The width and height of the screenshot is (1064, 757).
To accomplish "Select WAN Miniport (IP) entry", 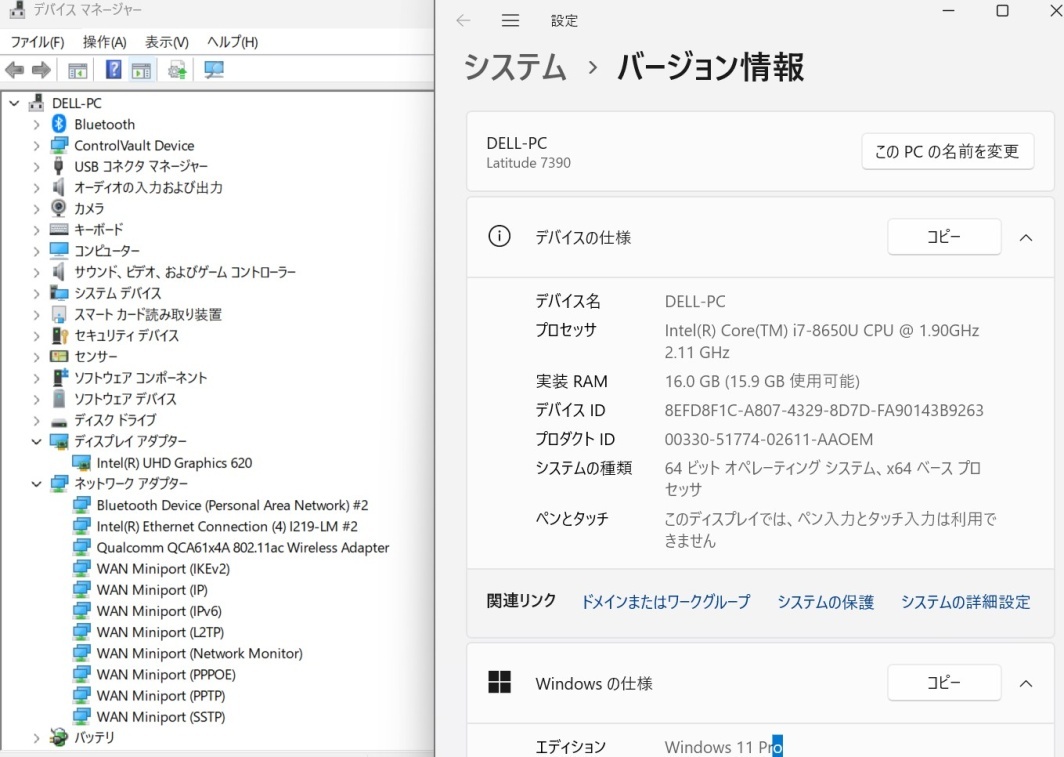I will [152, 590].
